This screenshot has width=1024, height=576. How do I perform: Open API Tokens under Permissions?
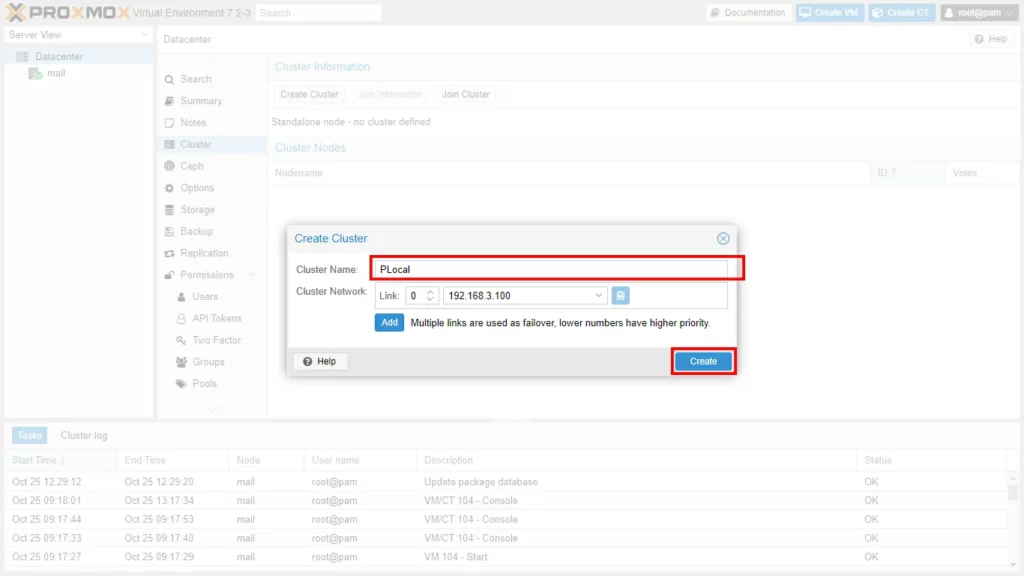pos(216,318)
